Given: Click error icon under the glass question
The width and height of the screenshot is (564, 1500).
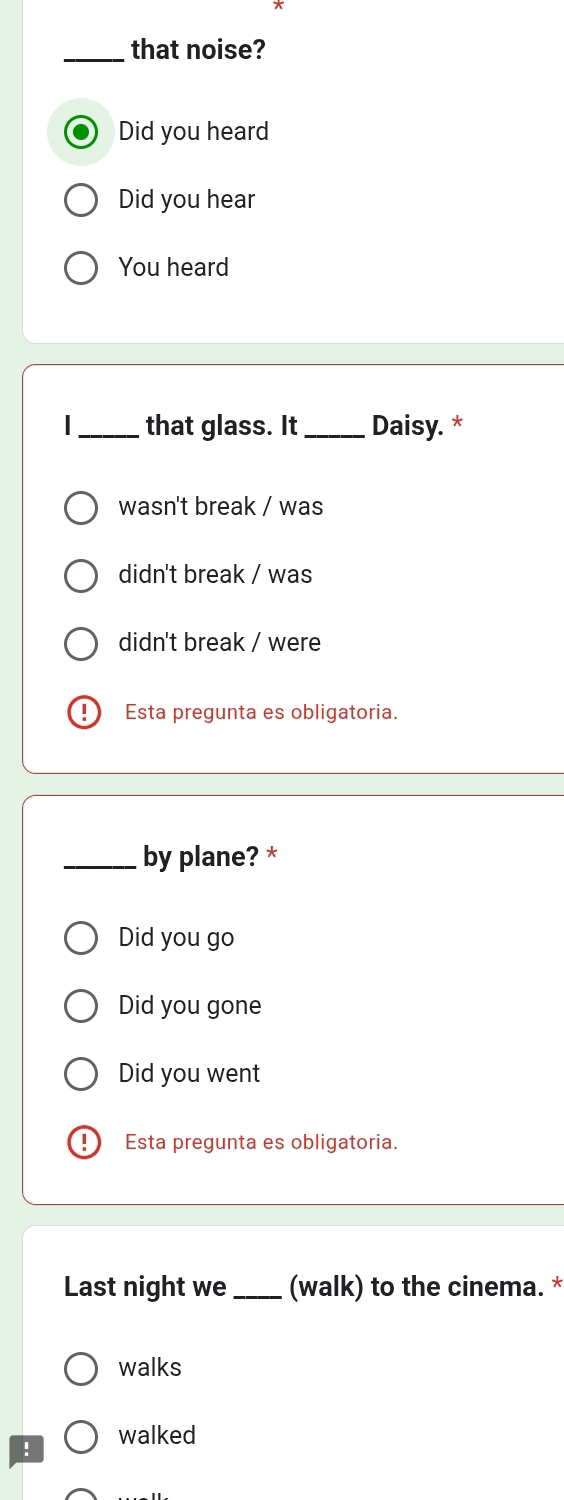Looking at the screenshot, I should pos(84,713).
